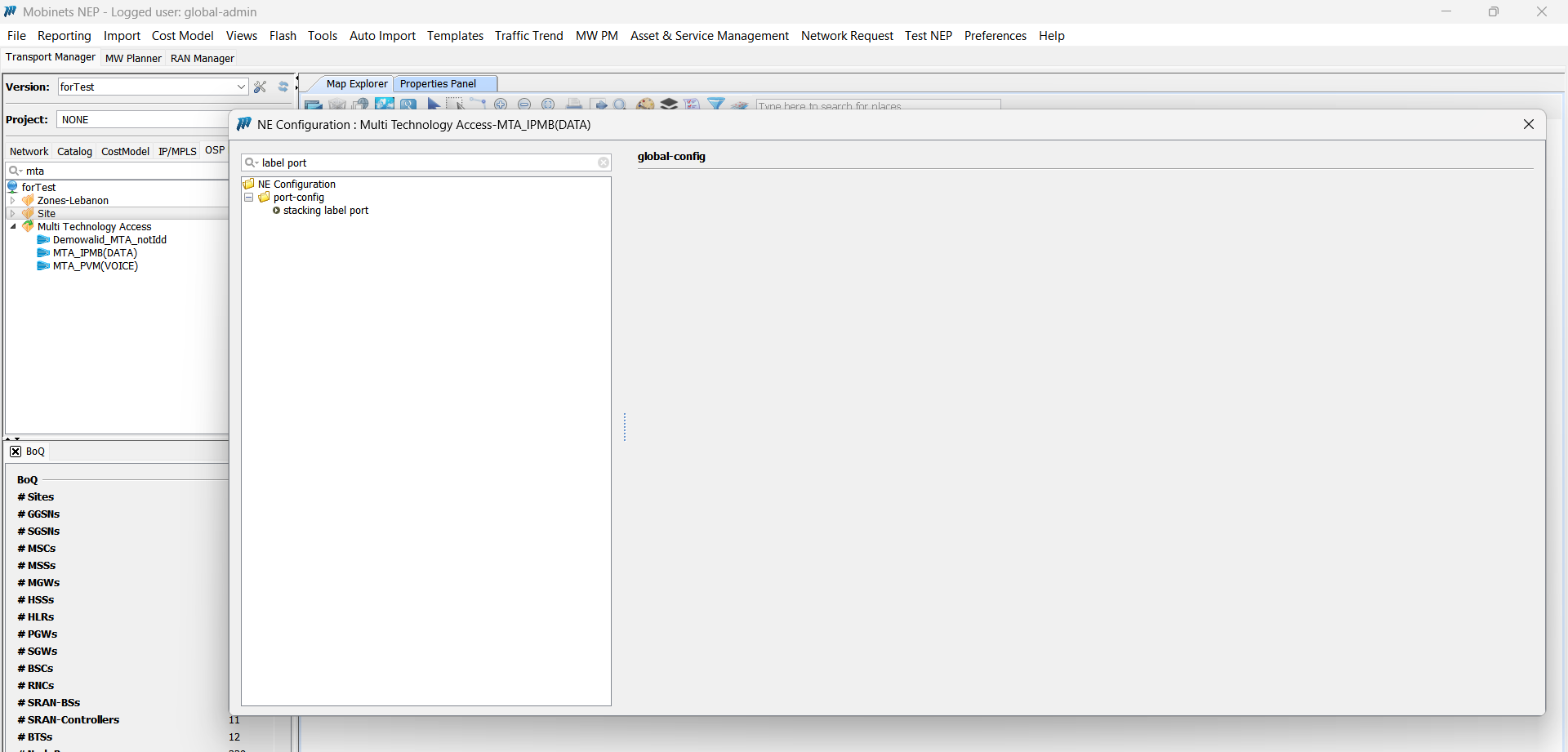The image size is (1568, 752).
Task: Collapse the Multi Technology Access node
Action: coord(13,227)
